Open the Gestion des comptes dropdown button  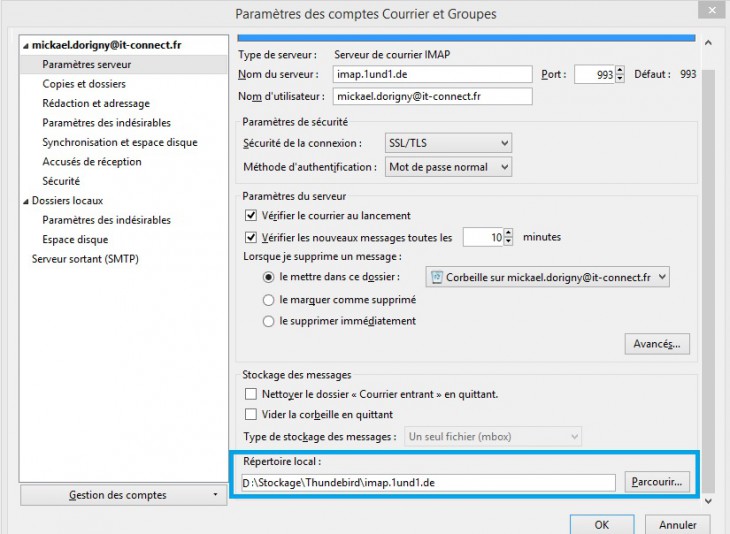pos(124,495)
